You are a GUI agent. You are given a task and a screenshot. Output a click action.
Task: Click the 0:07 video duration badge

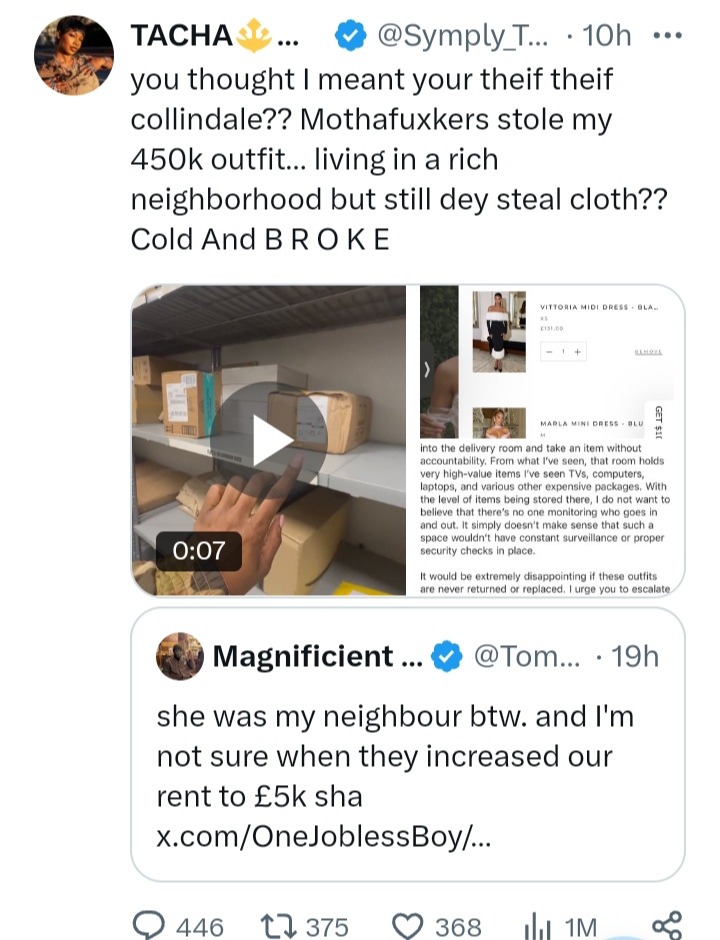click(199, 550)
